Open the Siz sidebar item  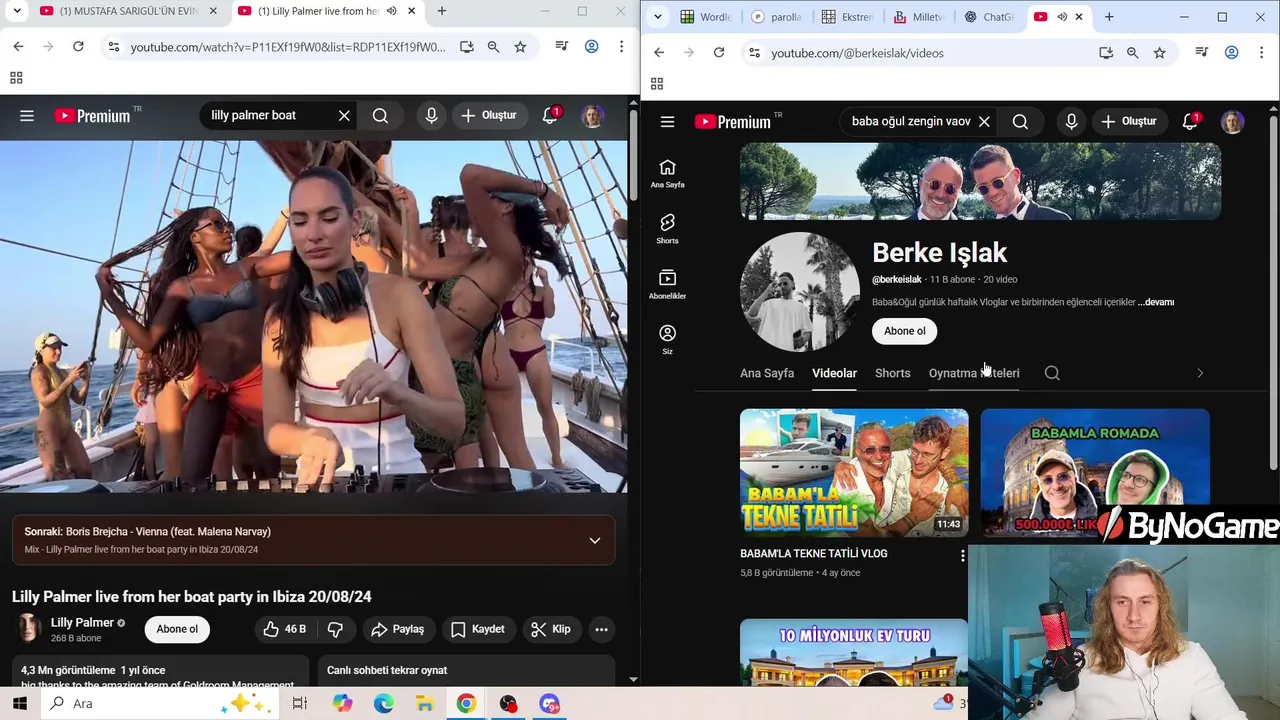[x=668, y=339]
